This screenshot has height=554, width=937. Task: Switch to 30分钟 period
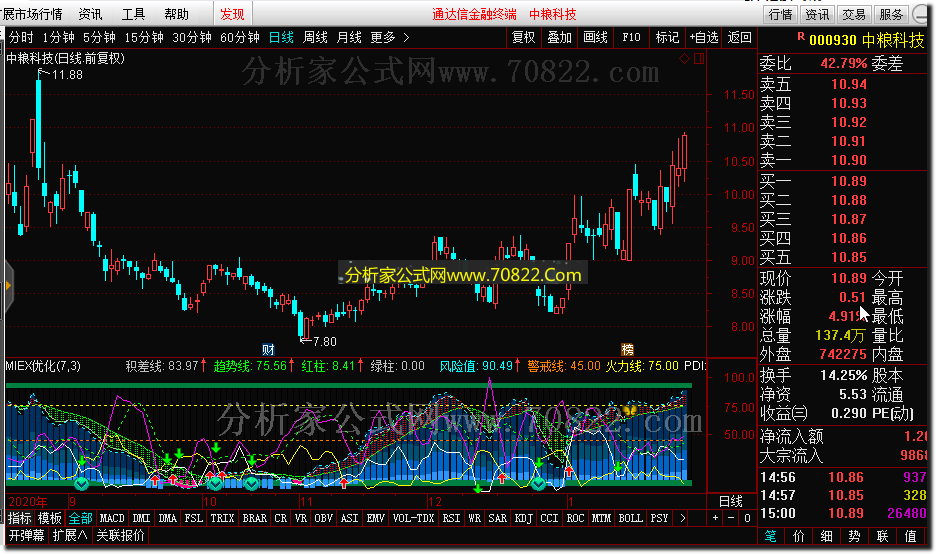coord(192,38)
